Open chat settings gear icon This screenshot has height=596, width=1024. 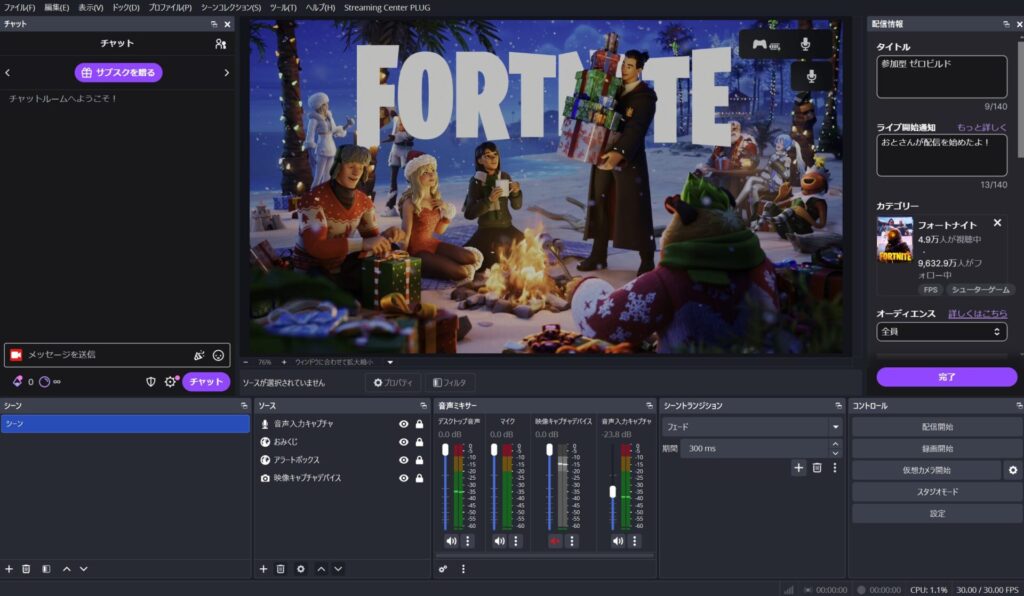(170, 381)
